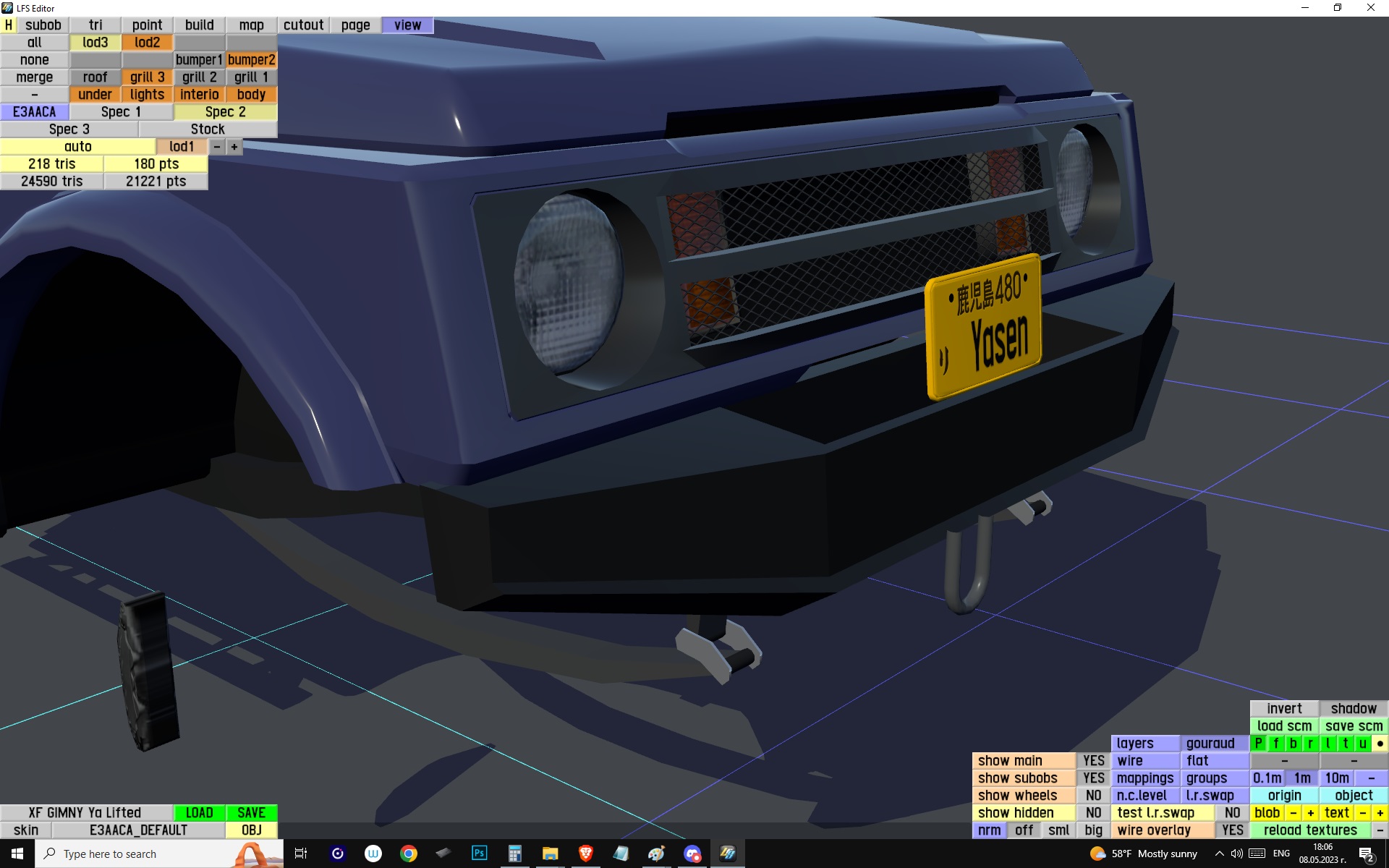Toggle wire overlay YES value
Image resolution: width=1389 pixels, height=868 pixels.
click(x=1232, y=830)
